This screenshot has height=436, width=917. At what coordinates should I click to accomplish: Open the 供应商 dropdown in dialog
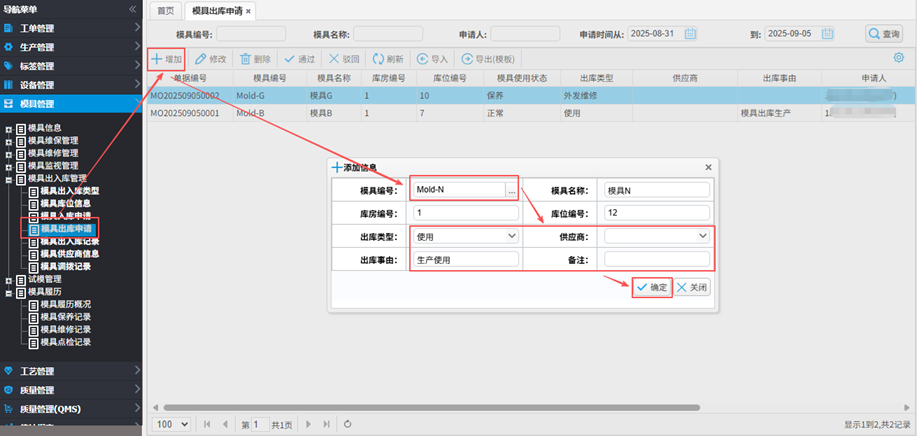[x=657, y=236]
